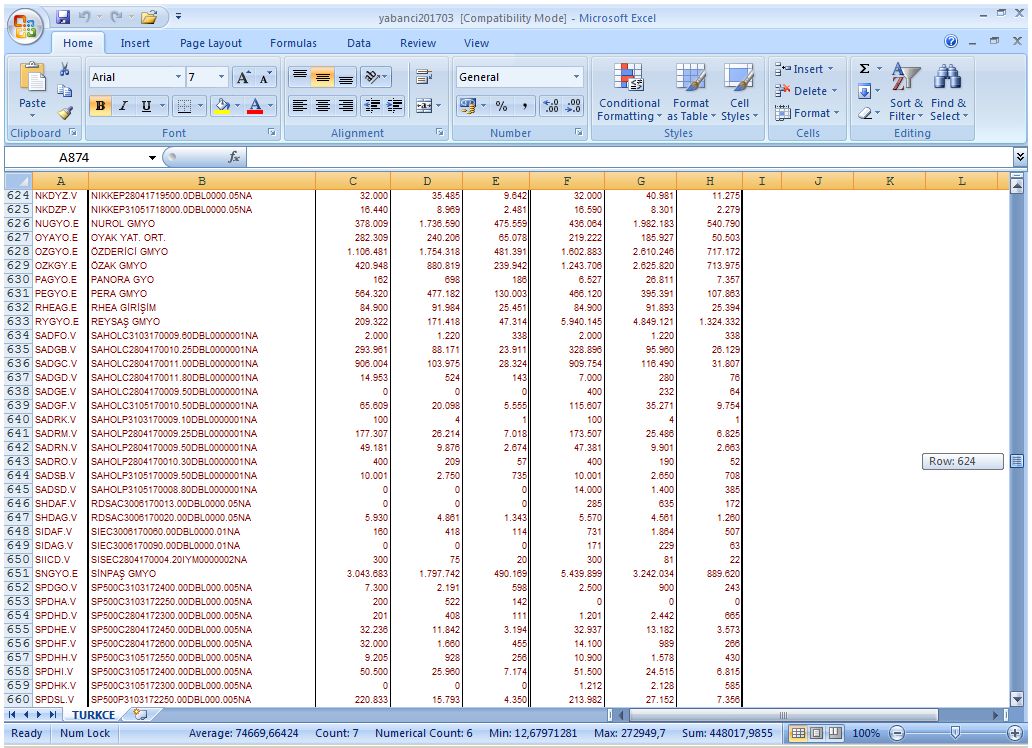Image resolution: width=1032 pixels, height=748 pixels.
Task: Click the AutoSum sigma icon
Action: point(865,68)
